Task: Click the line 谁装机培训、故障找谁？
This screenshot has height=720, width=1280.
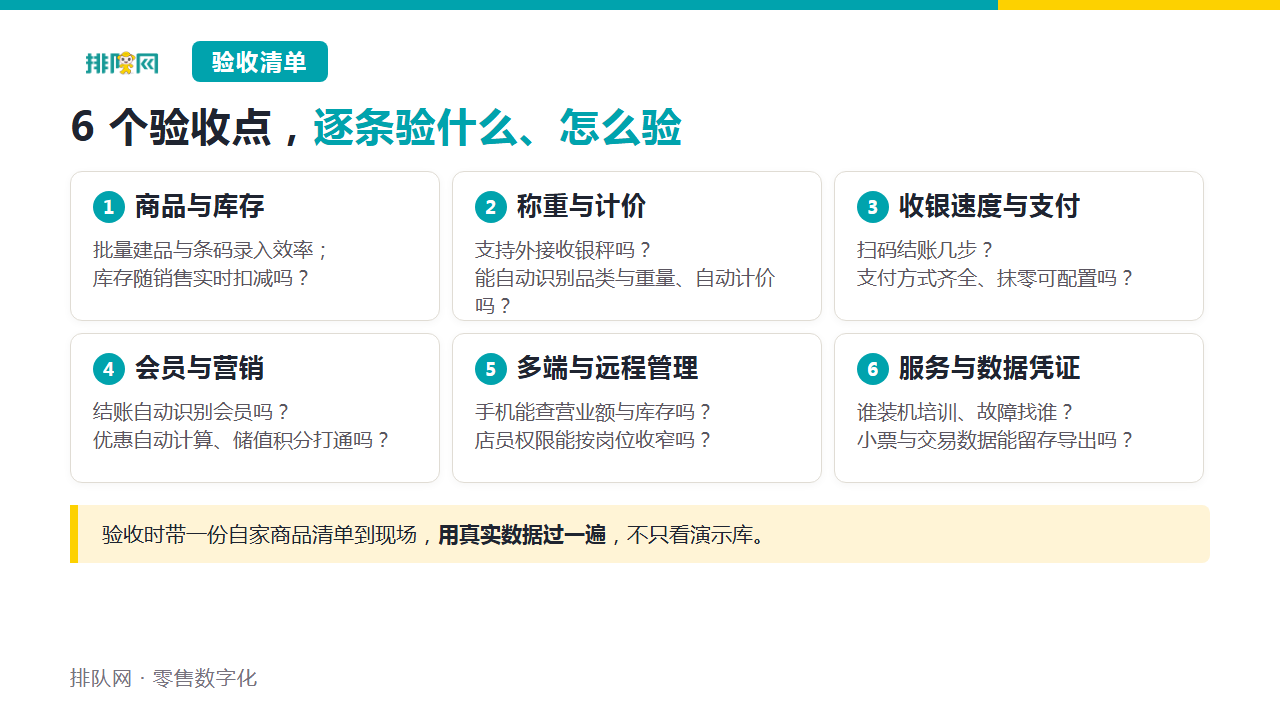Action: pyautogui.click(x=966, y=412)
